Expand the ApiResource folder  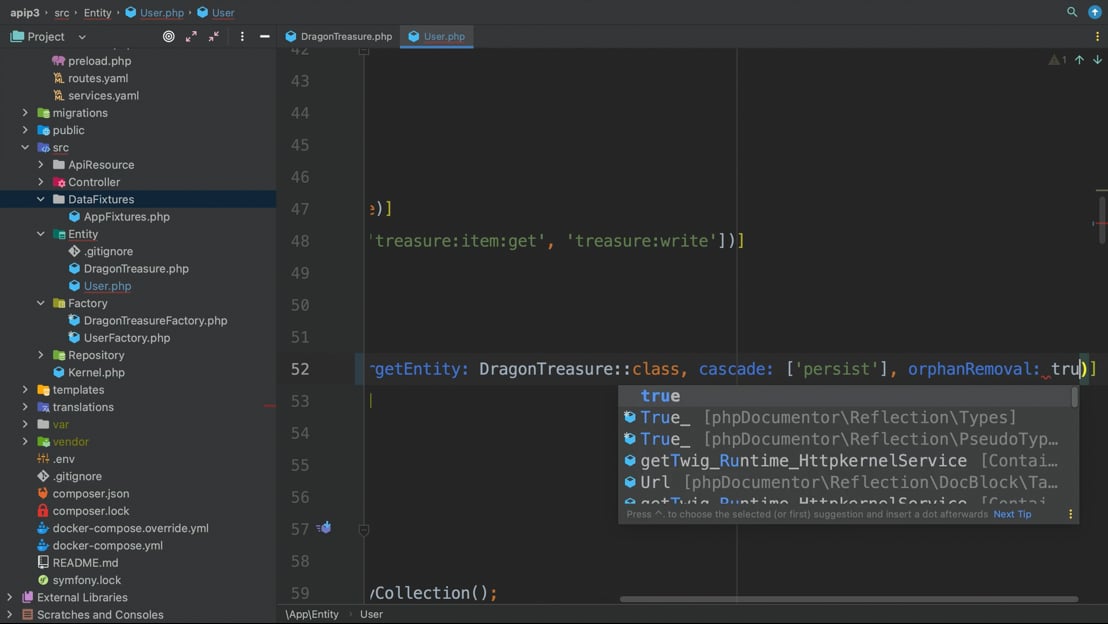[40, 165]
